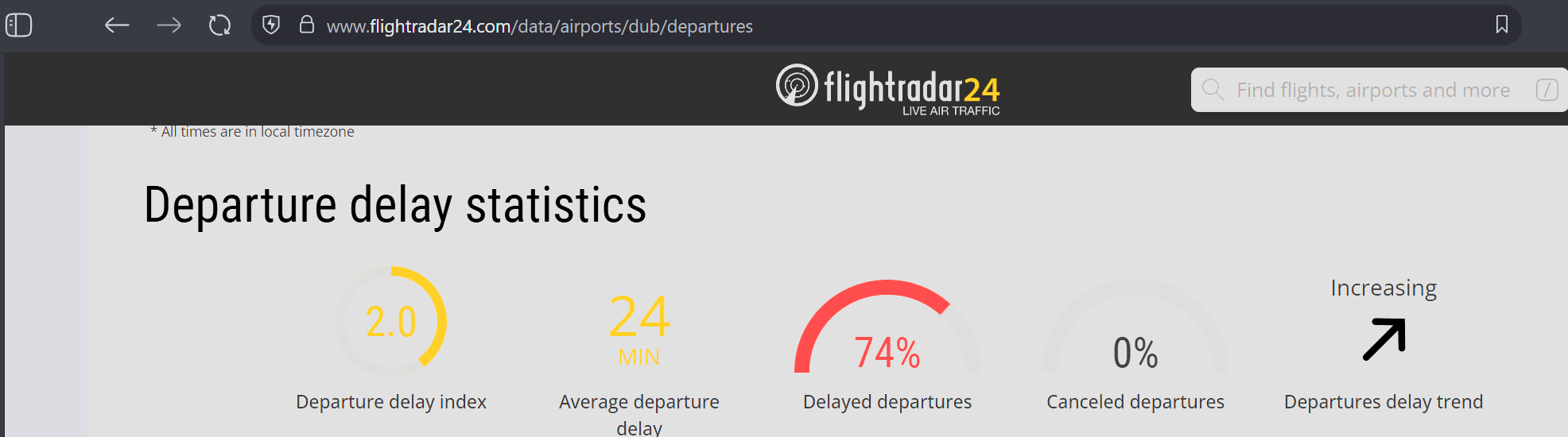Screen dimensions: 1568x437
Task: Click the Flightradar24 radar logo
Action: click(x=797, y=85)
